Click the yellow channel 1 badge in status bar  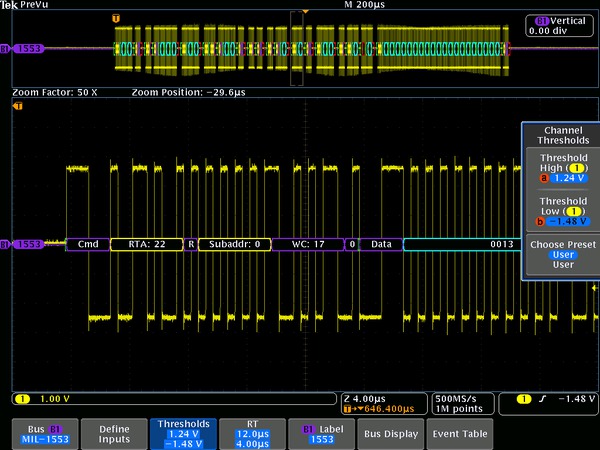[23, 399]
